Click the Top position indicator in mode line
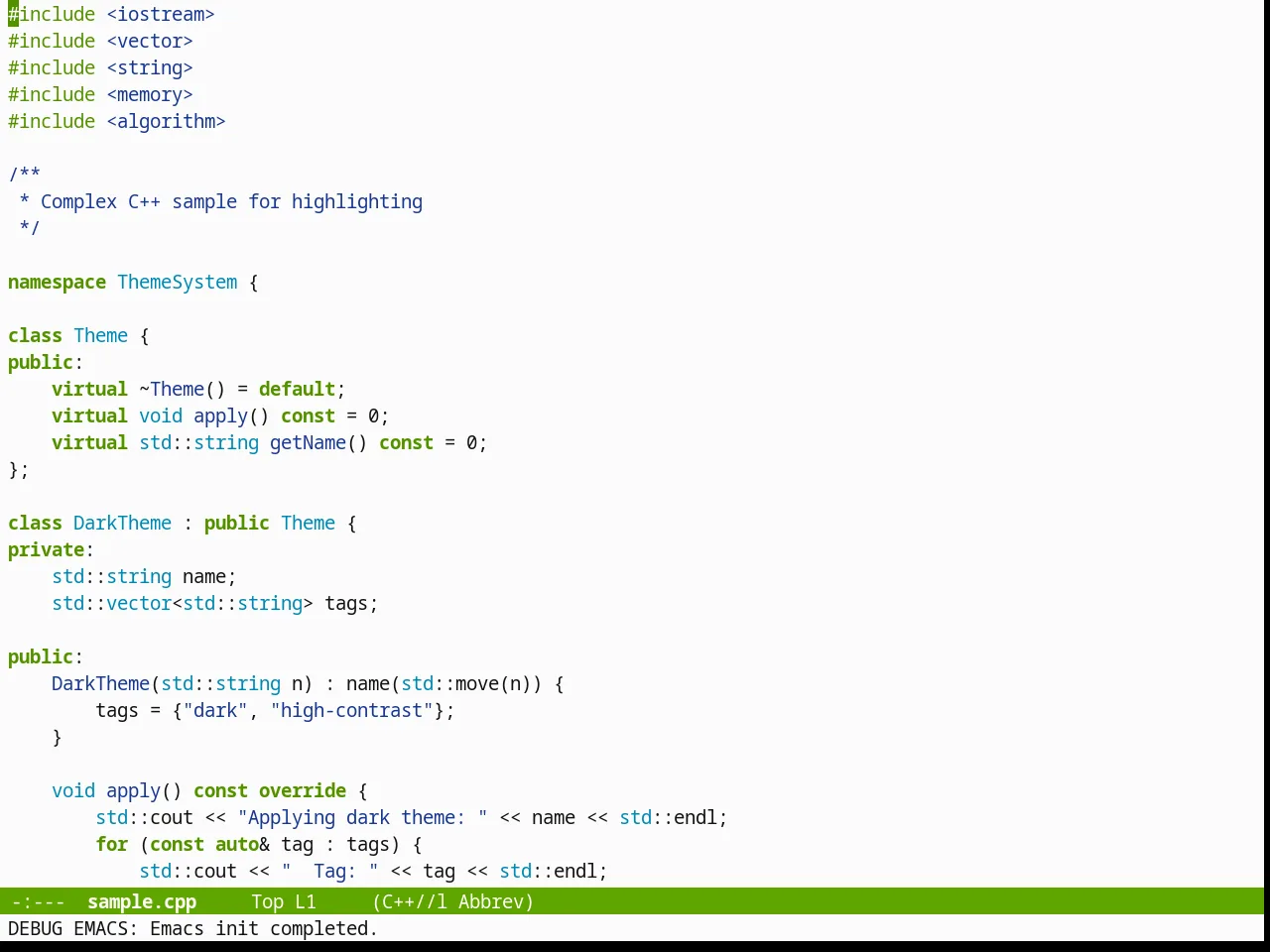 coord(268,901)
